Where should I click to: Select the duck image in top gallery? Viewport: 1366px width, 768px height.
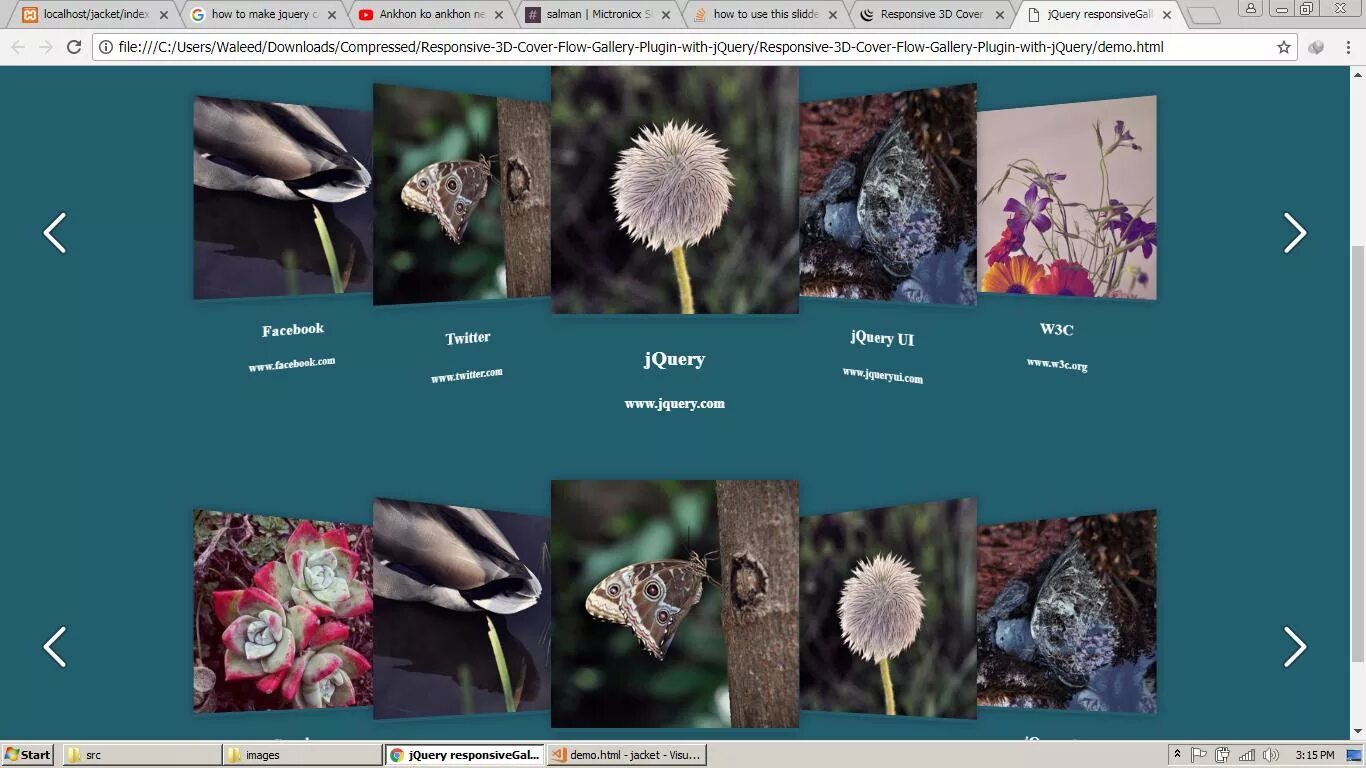click(283, 198)
